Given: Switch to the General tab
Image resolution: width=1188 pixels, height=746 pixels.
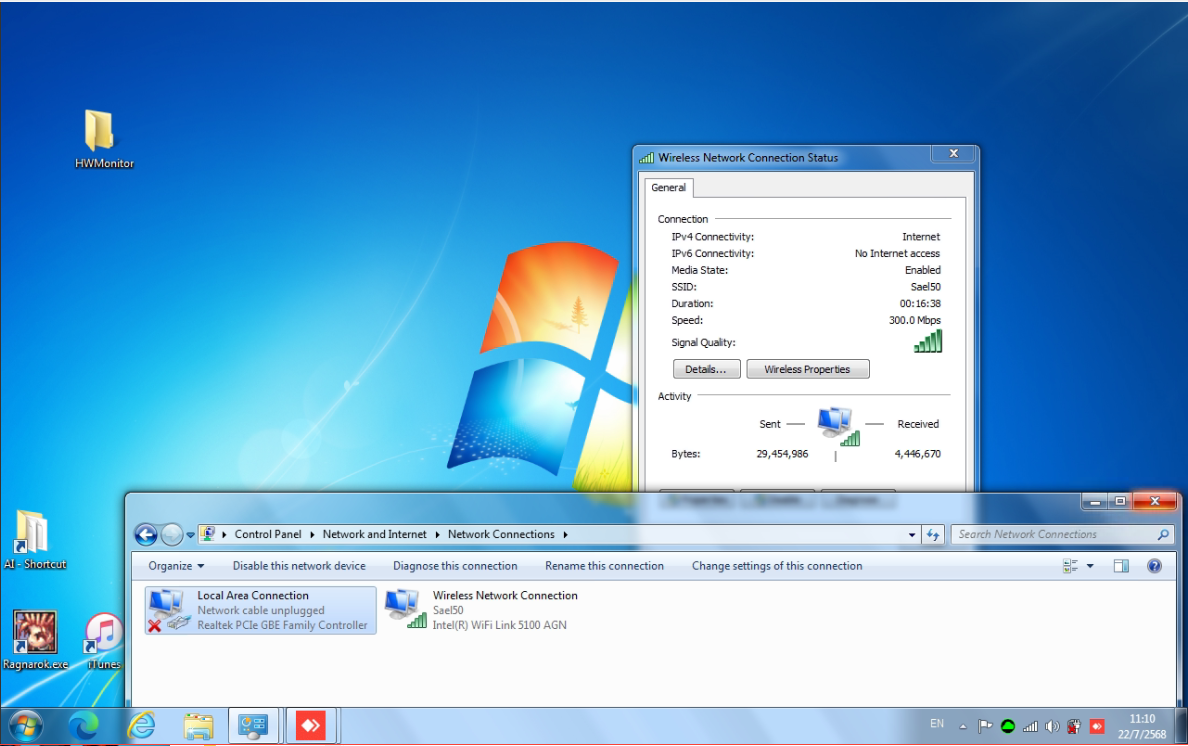Looking at the screenshot, I should (x=668, y=188).
